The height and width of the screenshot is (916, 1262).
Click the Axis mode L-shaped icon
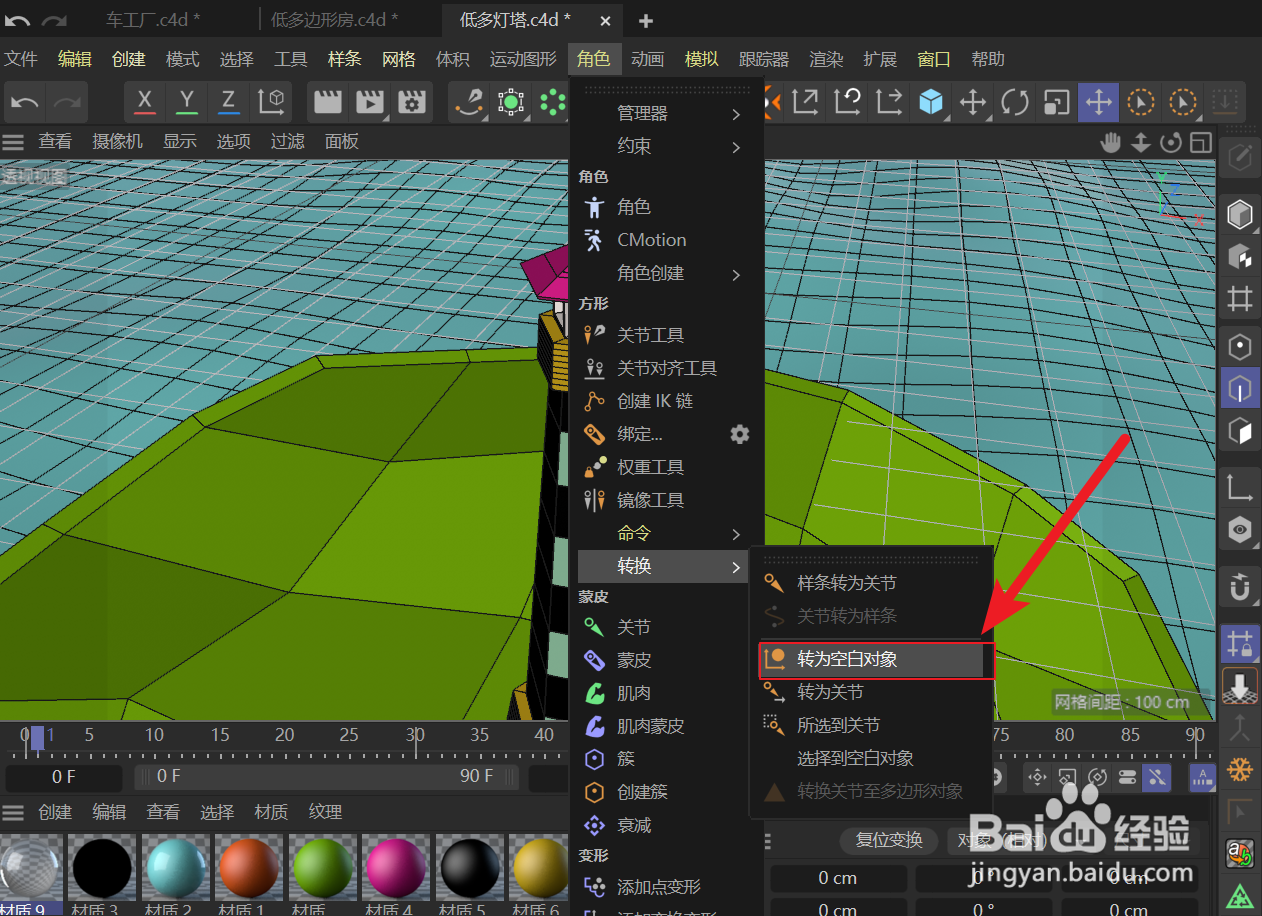1240,488
